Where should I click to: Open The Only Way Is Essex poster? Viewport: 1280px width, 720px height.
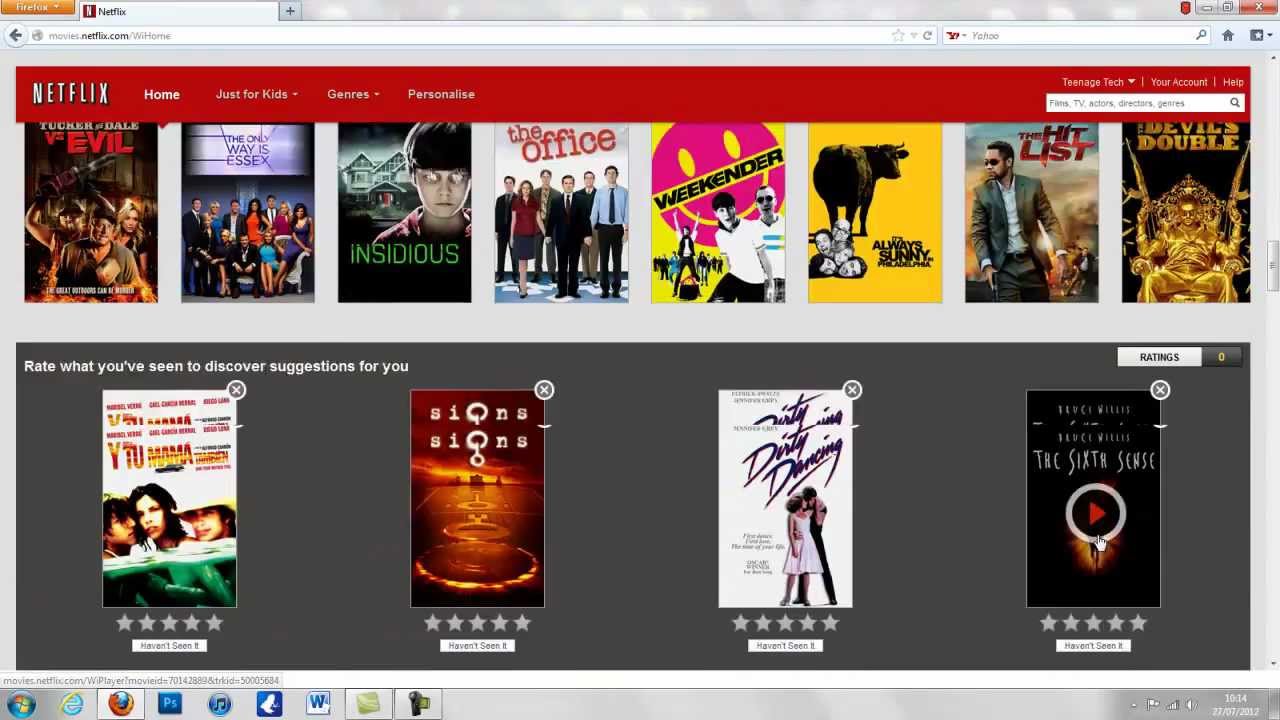(x=248, y=212)
